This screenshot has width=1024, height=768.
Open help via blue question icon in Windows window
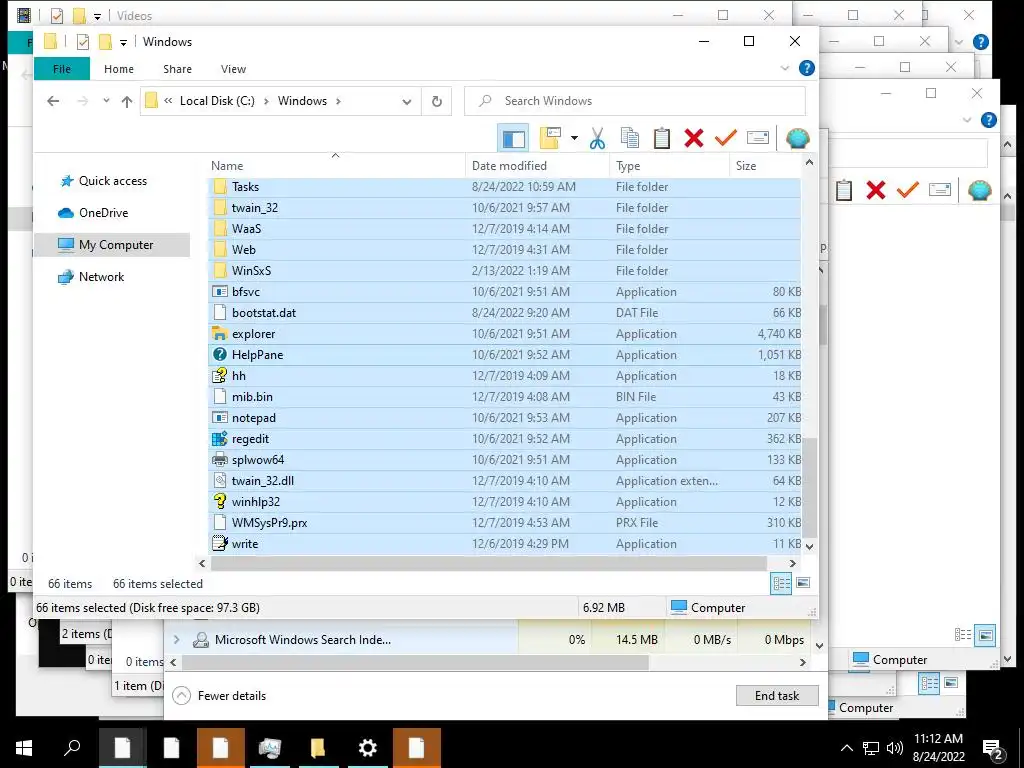pyautogui.click(x=807, y=68)
